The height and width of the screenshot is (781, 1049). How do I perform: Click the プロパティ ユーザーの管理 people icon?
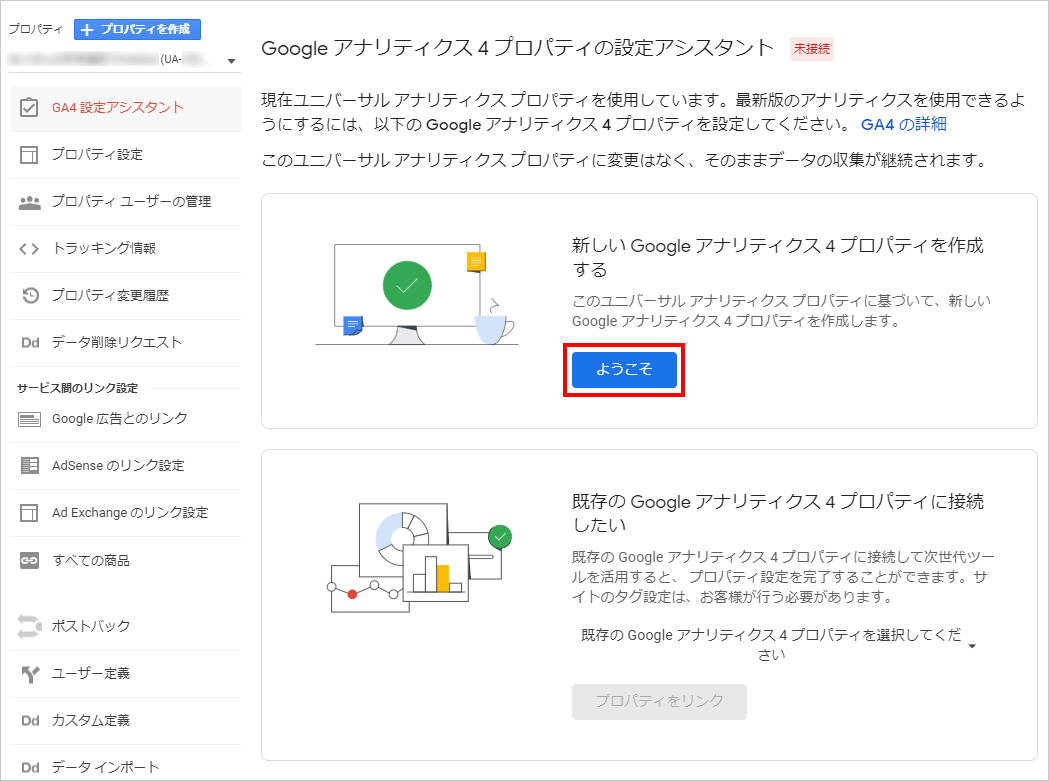coord(29,202)
